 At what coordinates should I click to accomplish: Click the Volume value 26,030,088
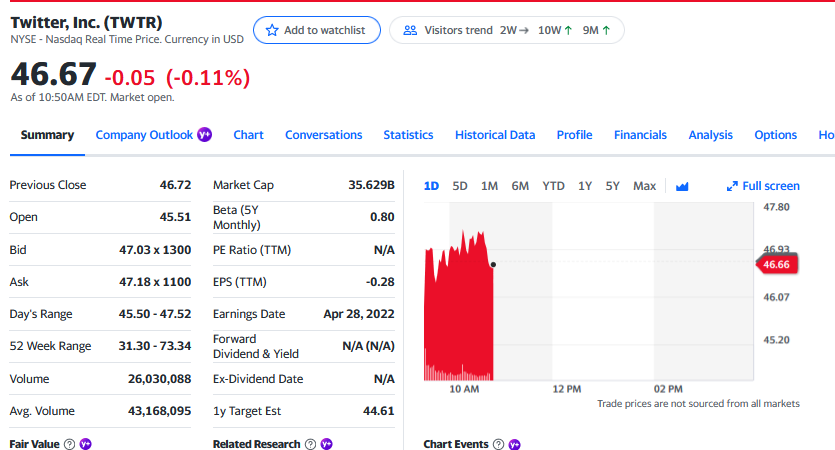pos(159,379)
